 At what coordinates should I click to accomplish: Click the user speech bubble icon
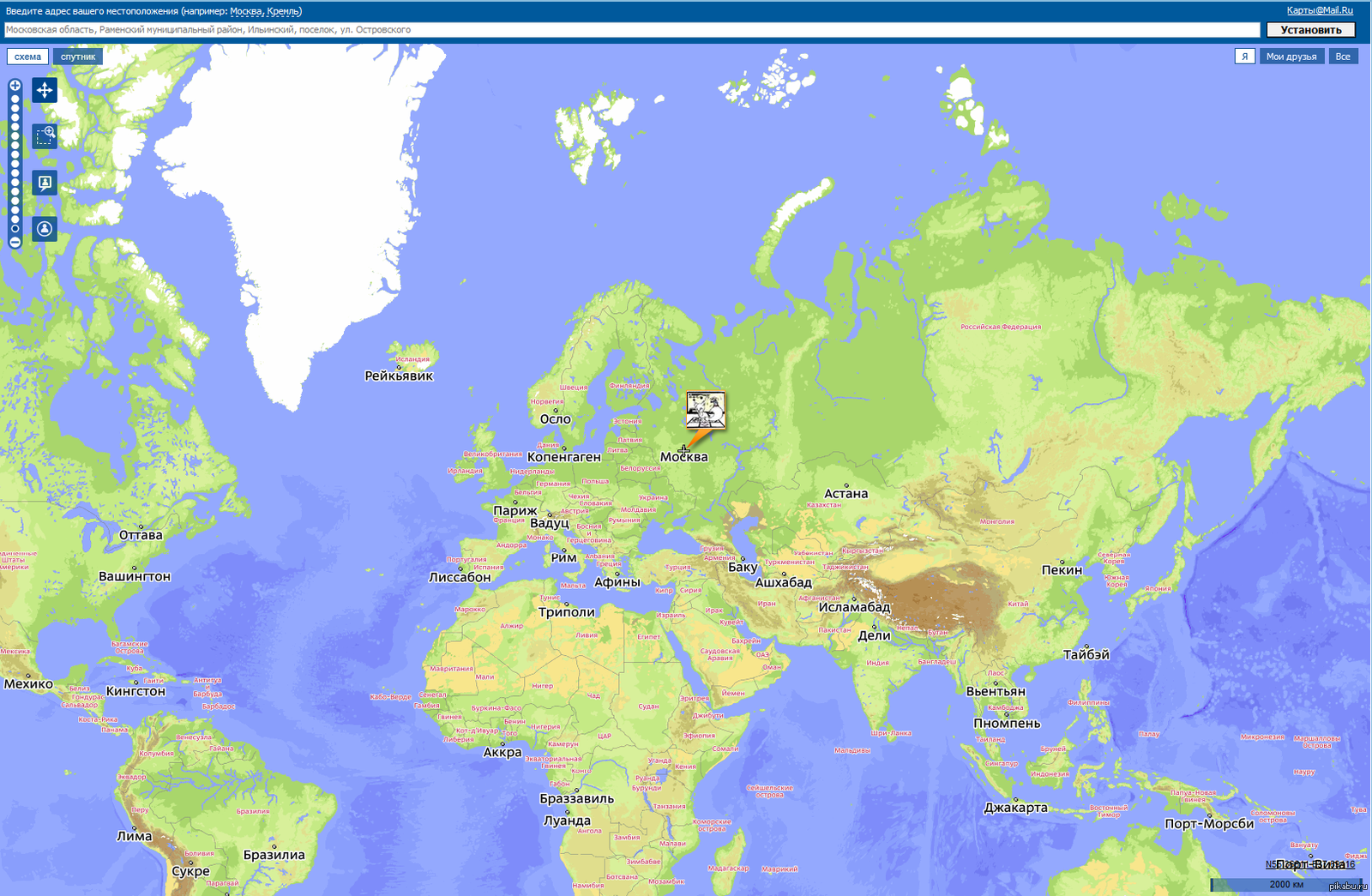point(45,183)
